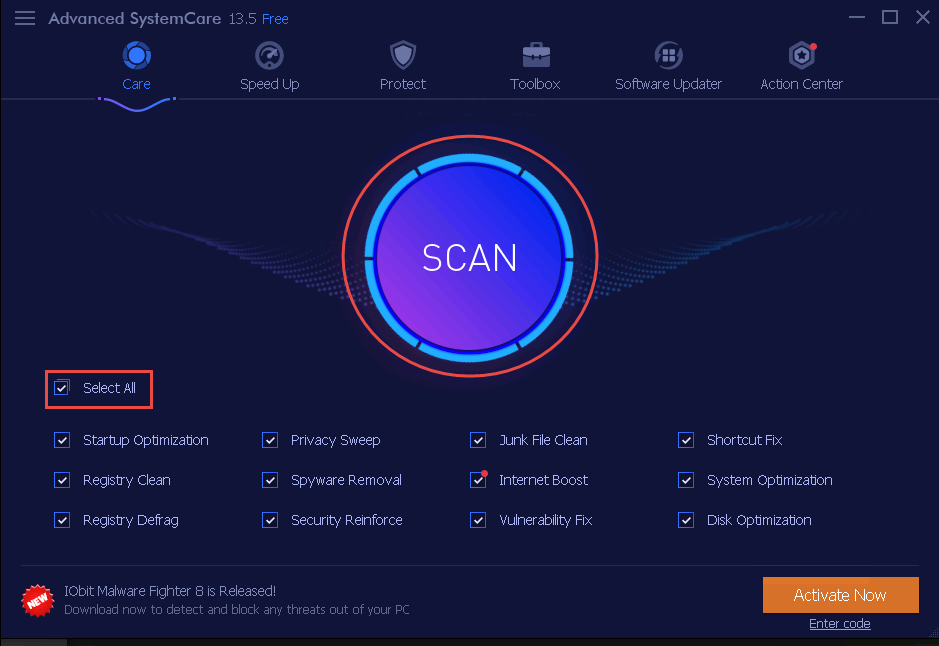
Task: Toggle the Select All checkbox
Action: [x=62, y=388]
